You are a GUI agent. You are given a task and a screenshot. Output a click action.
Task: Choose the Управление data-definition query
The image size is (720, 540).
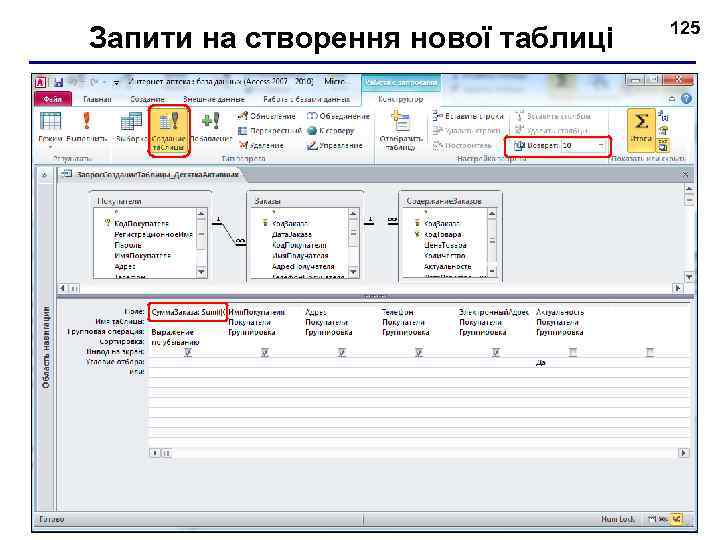coord(335,146)
